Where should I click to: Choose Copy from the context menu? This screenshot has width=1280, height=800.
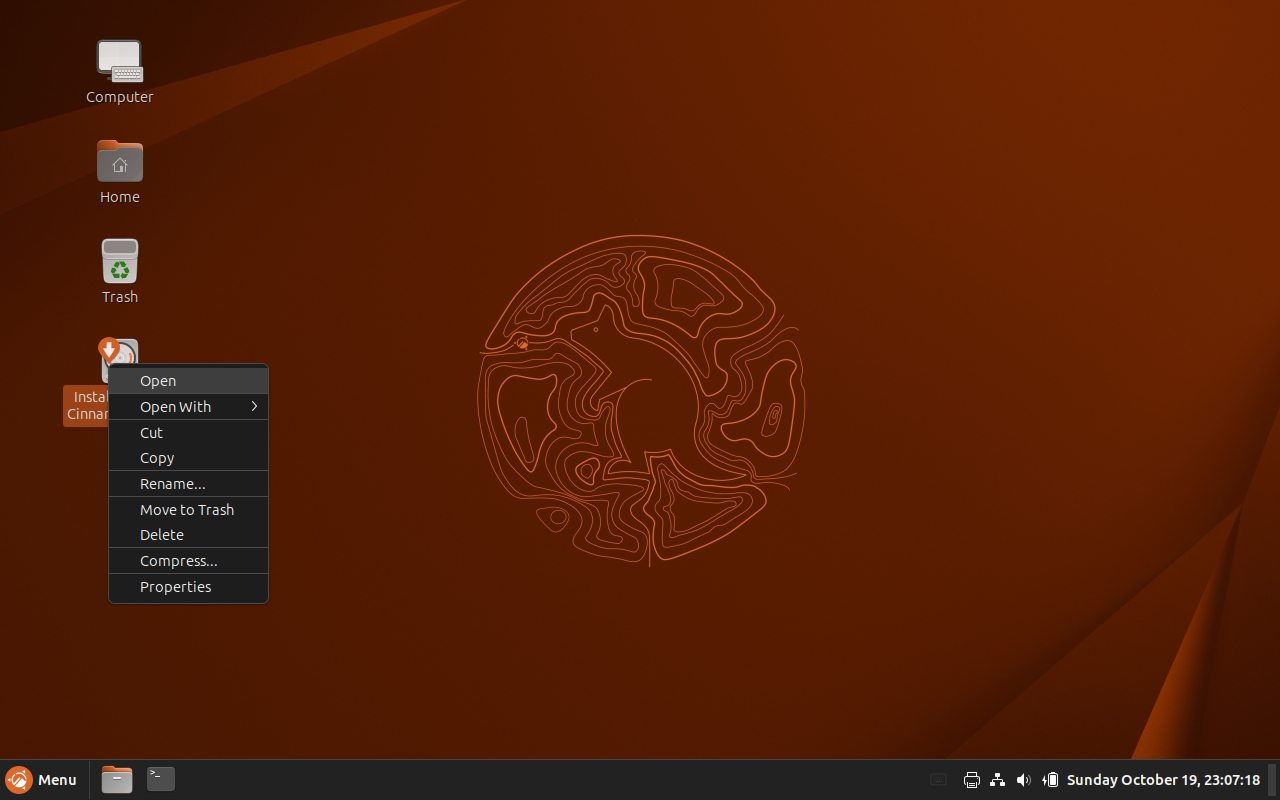click(x=188, y=458)
